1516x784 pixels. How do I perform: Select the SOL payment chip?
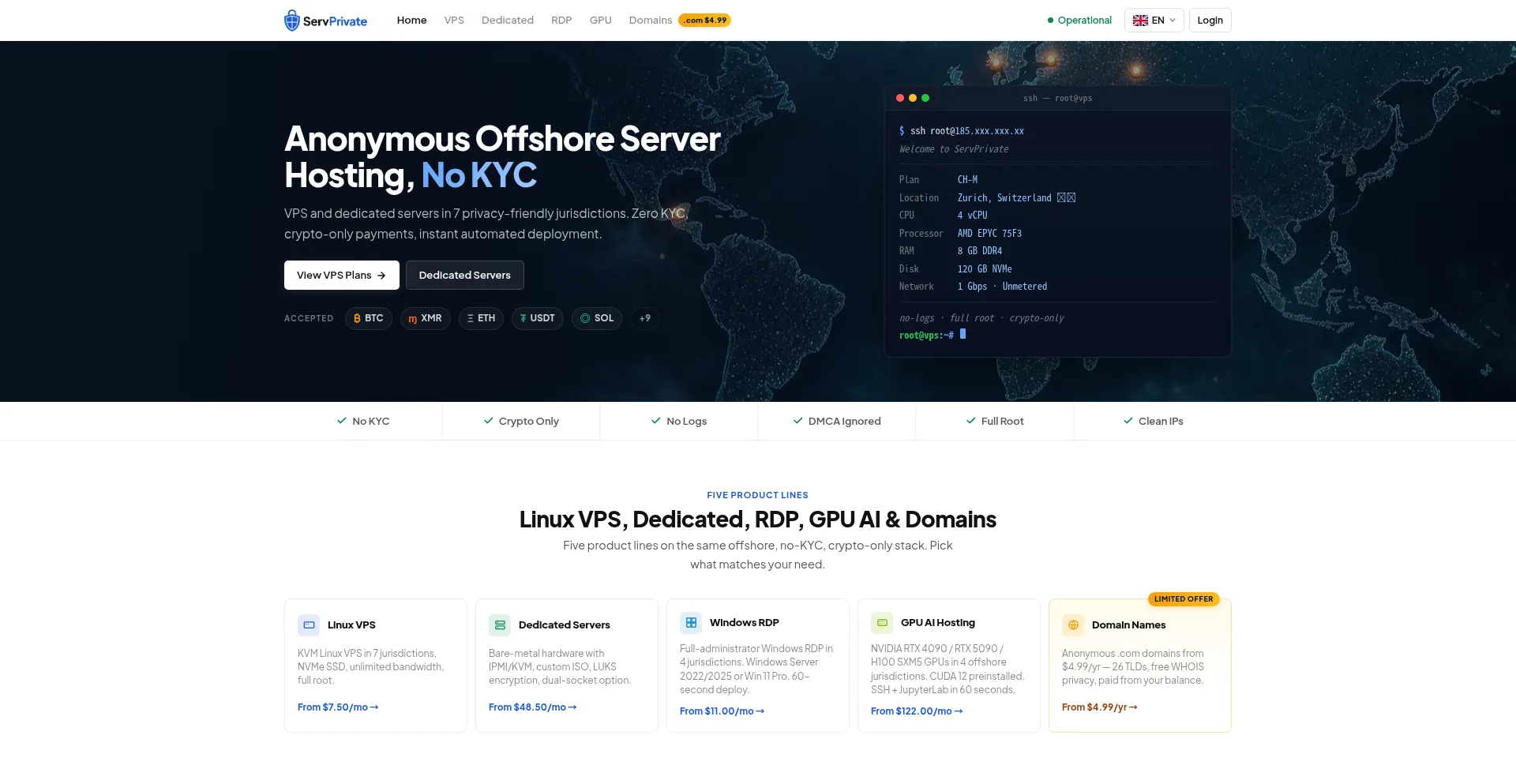597,318
